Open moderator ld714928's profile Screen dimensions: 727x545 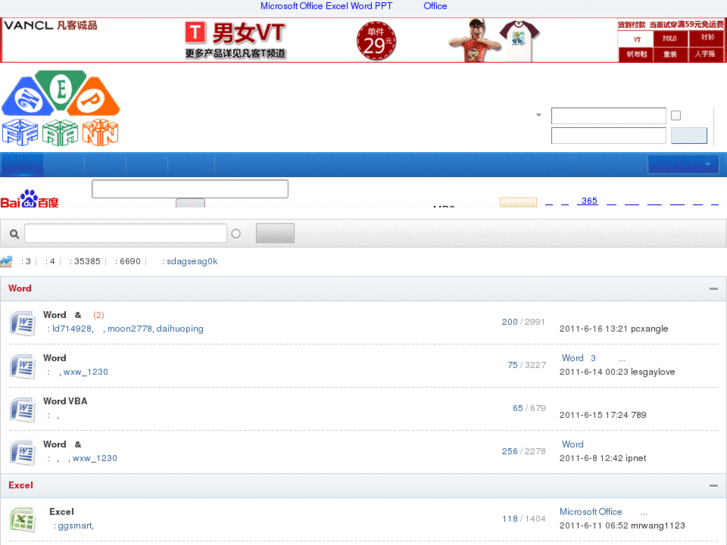[72, 328]
